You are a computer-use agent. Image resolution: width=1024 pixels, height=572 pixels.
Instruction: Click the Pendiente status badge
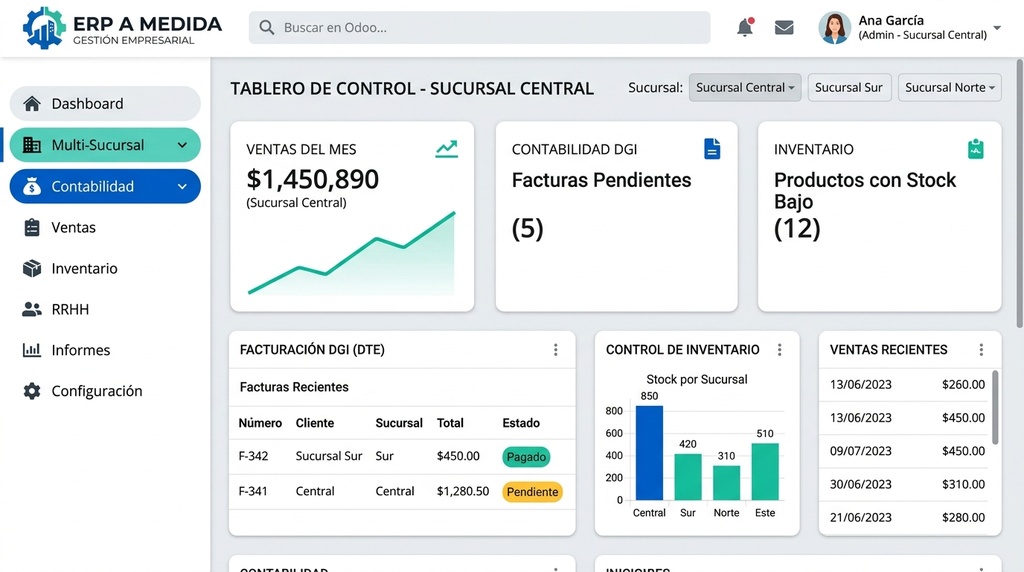[532, 492]
